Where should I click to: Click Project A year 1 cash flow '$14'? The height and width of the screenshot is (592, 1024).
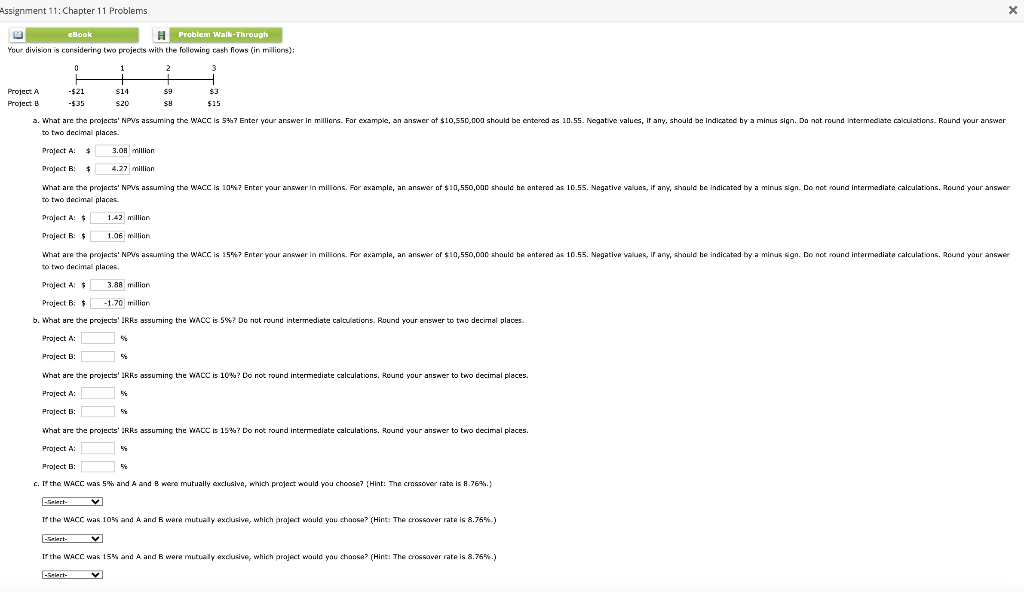tap(122, 91)
